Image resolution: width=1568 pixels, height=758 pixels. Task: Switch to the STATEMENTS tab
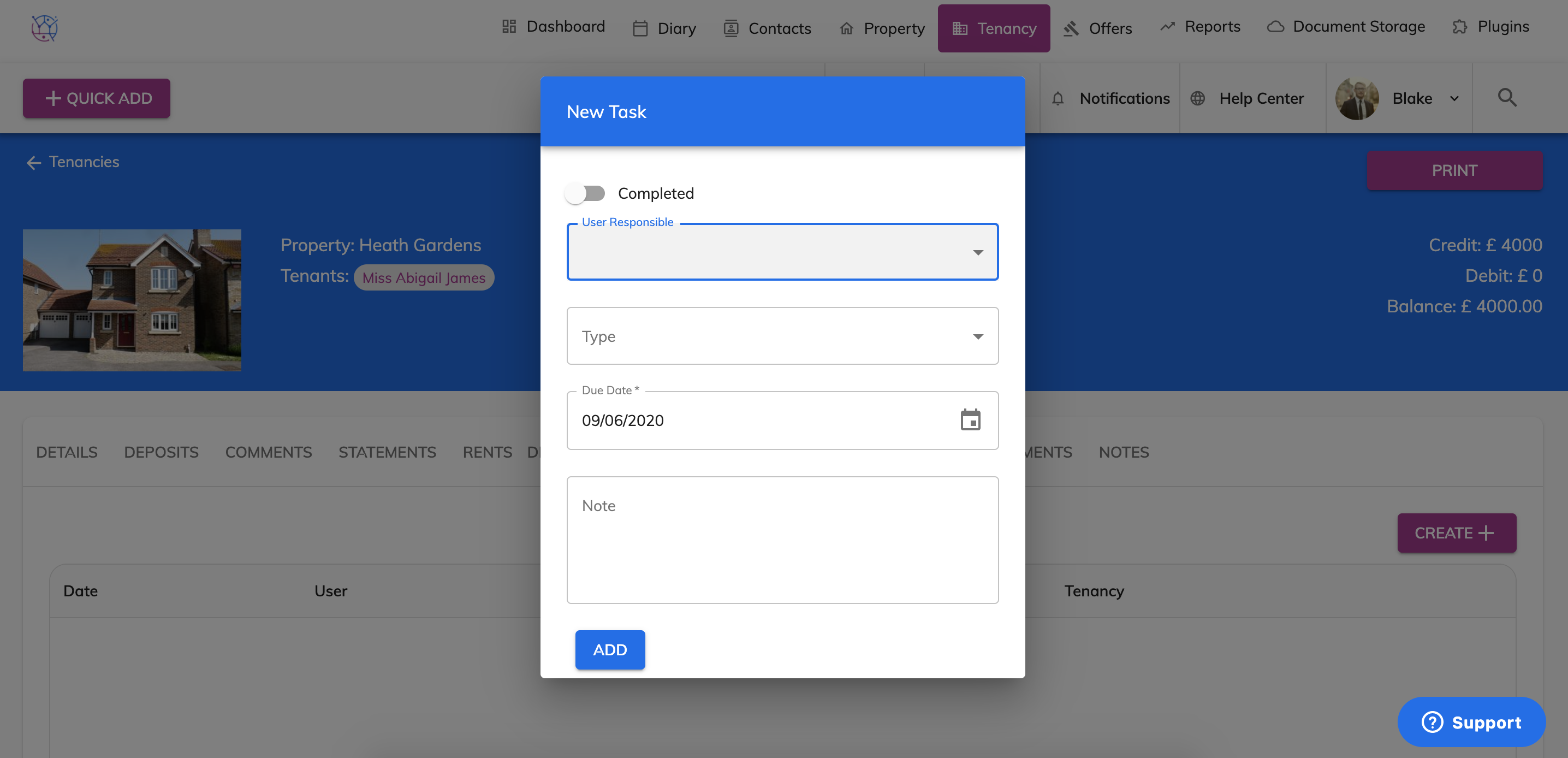pyautogui.click(x=387, y=452)
